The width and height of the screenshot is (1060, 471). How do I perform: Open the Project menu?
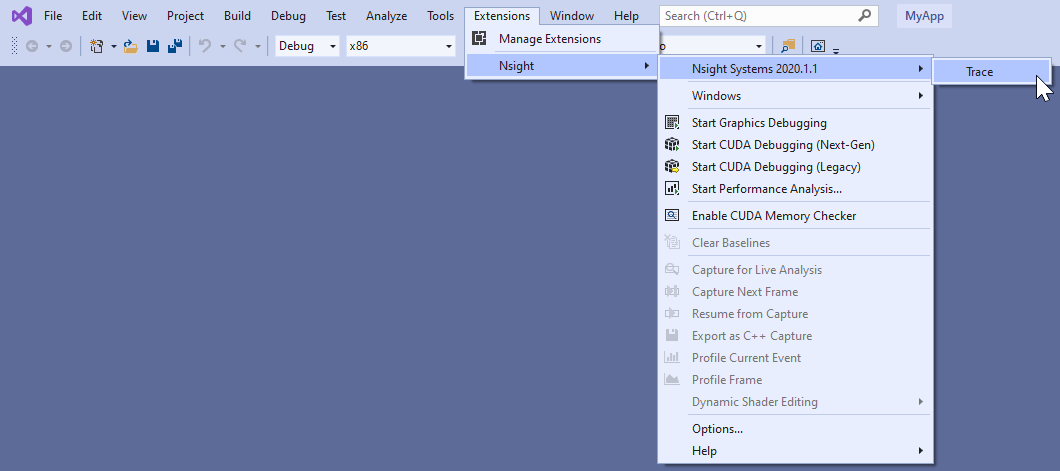point(185,16)
